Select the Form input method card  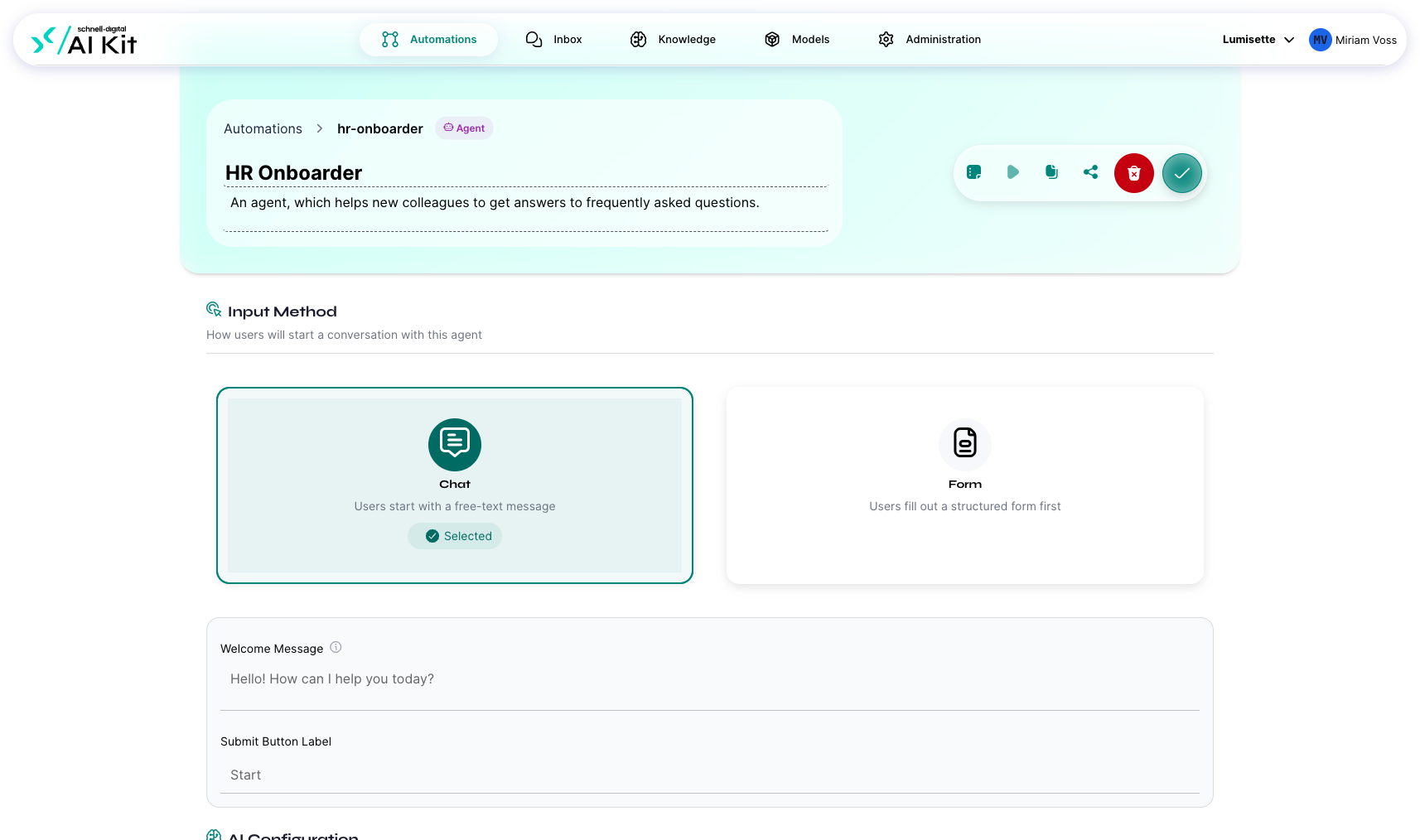[965, 485]
